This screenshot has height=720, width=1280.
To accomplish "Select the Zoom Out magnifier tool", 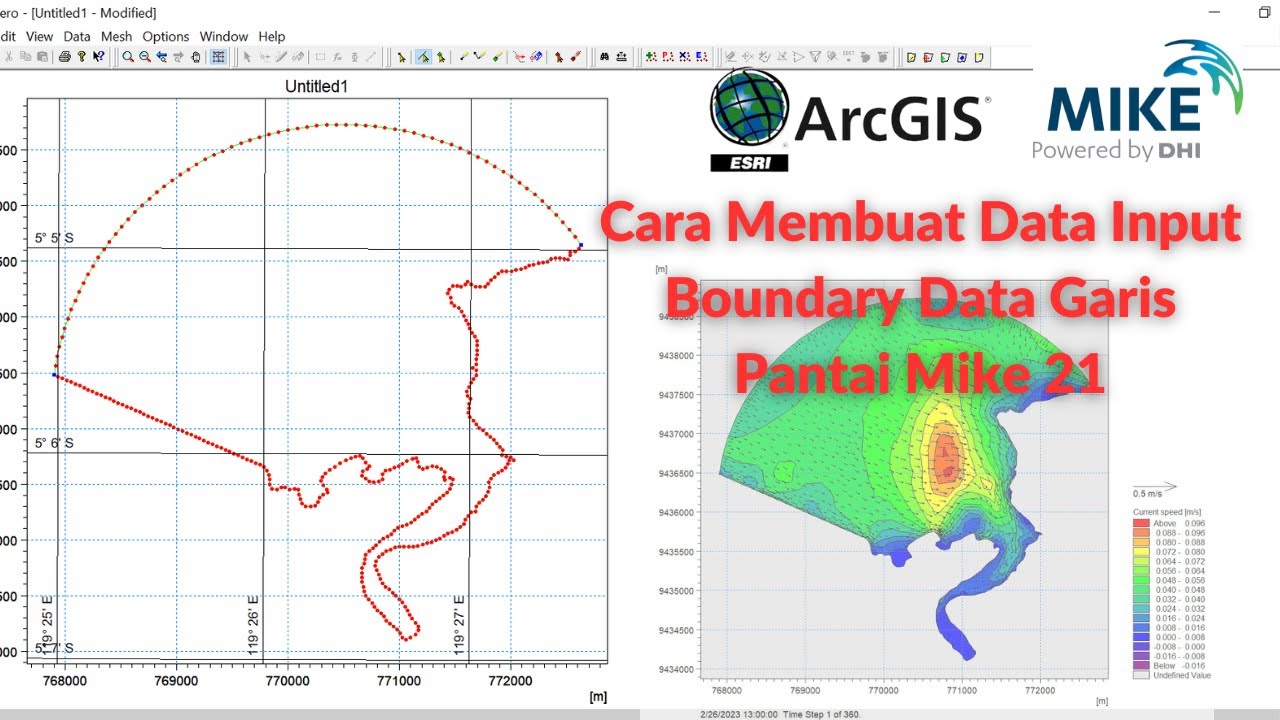I will [x=145, y=57].
